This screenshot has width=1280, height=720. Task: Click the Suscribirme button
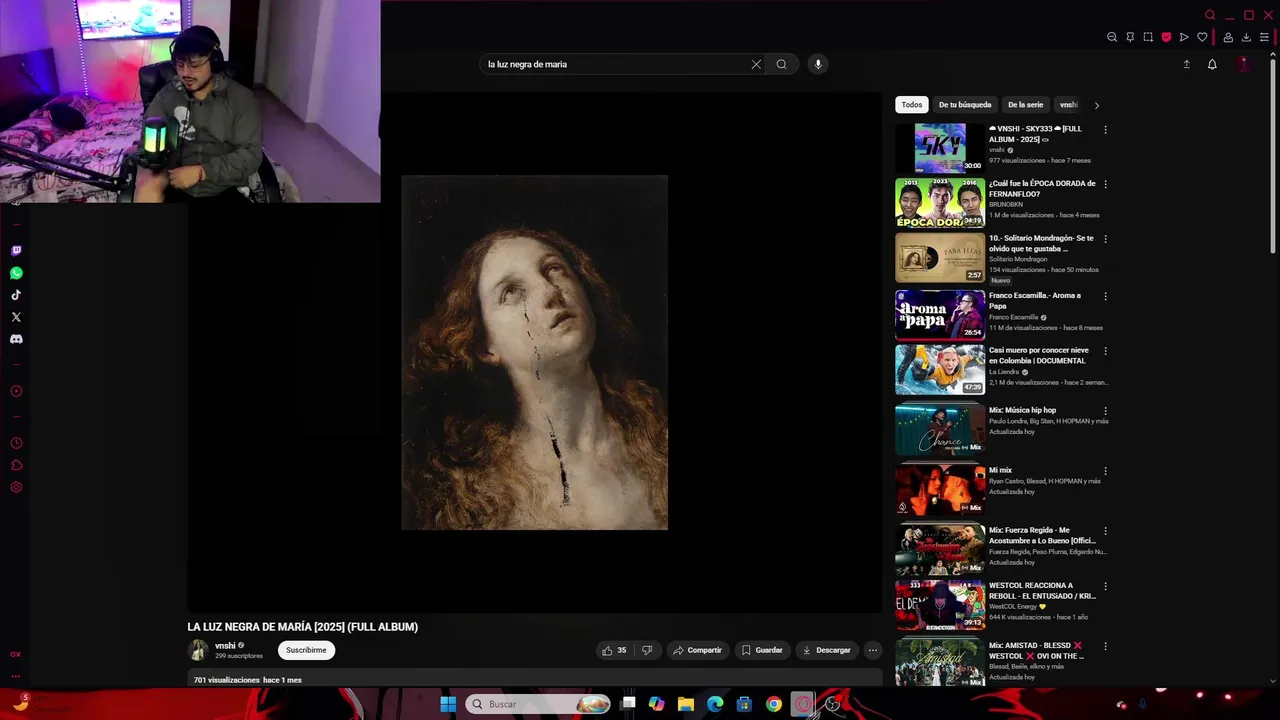pos(306,650)
